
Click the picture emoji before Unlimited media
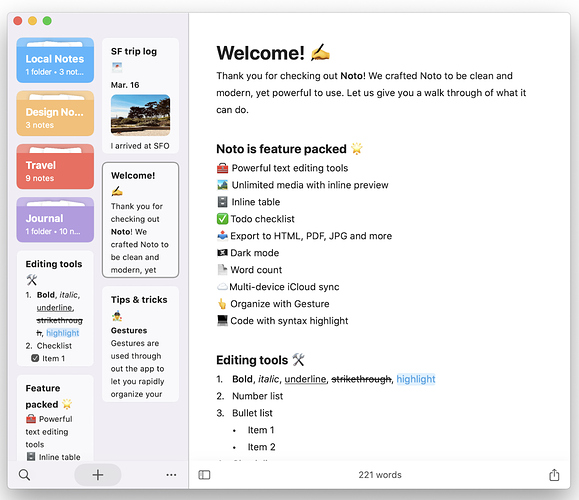(x=222, y=185)
